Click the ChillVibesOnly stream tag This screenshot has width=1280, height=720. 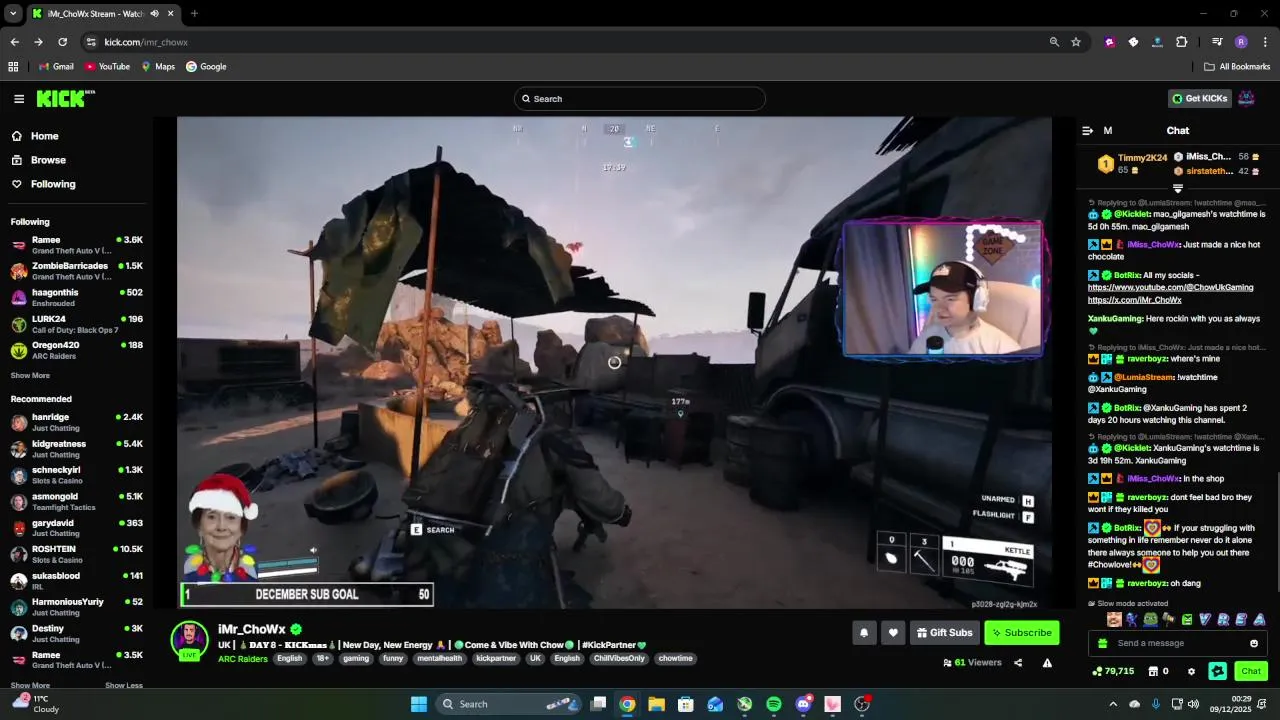(x=619, y=659)
